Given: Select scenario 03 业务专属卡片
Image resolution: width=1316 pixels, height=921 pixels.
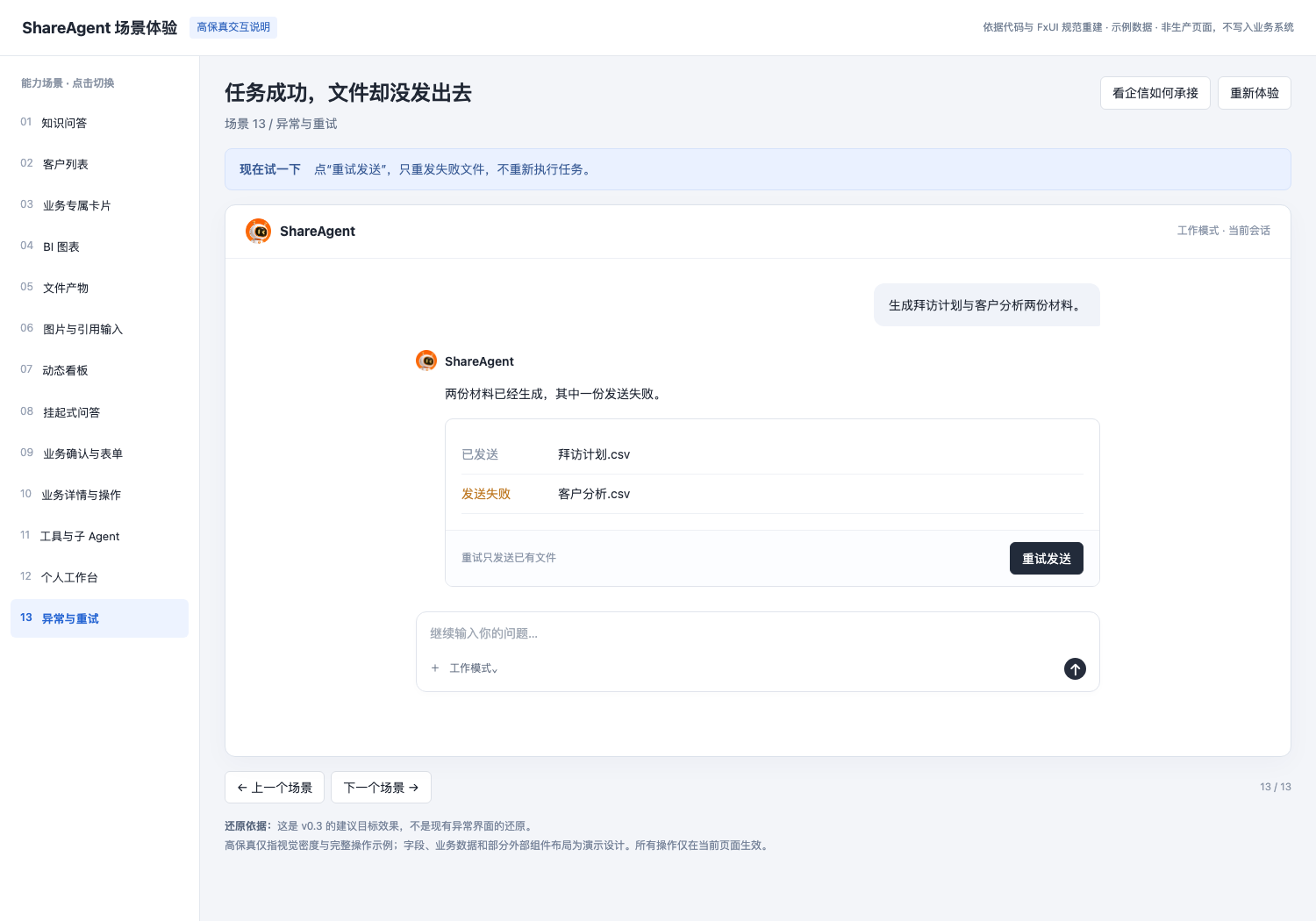Looking at the screenshot, I should click(x=99, y=205).
